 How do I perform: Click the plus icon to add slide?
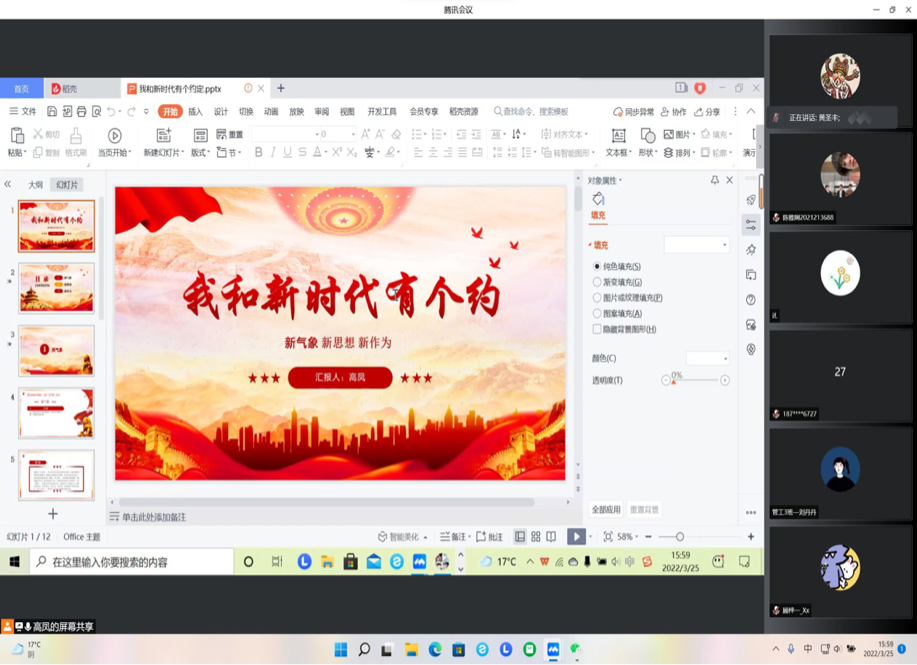(53, 513)
